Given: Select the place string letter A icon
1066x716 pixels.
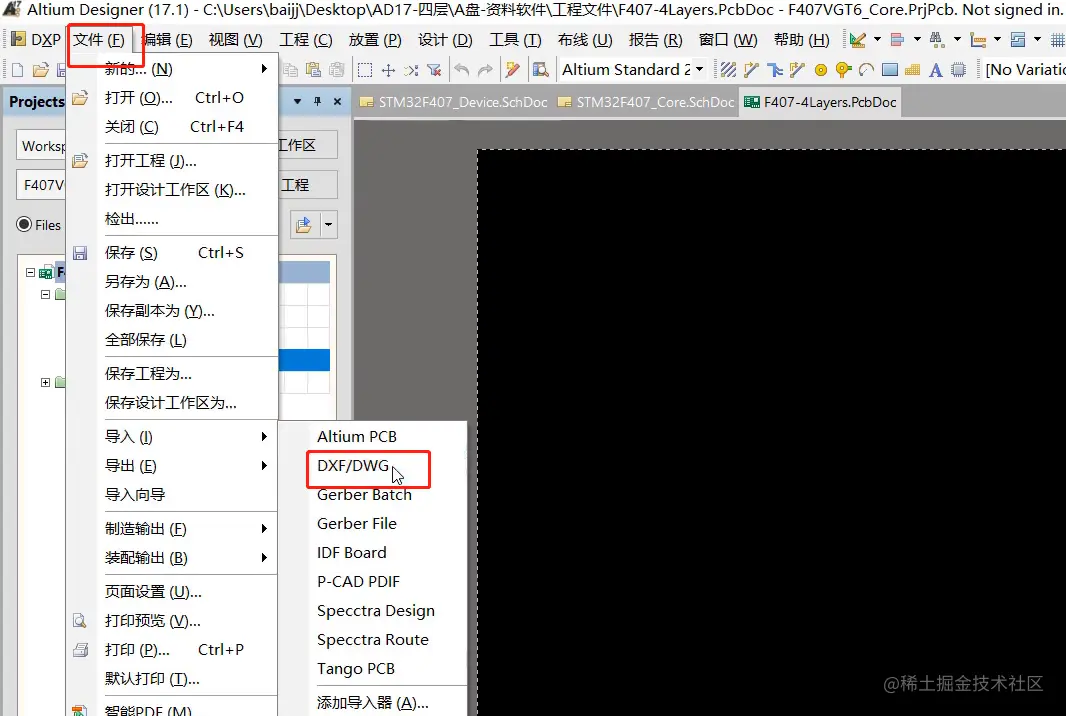Looking at the screenshot, I should click(935, 70).
